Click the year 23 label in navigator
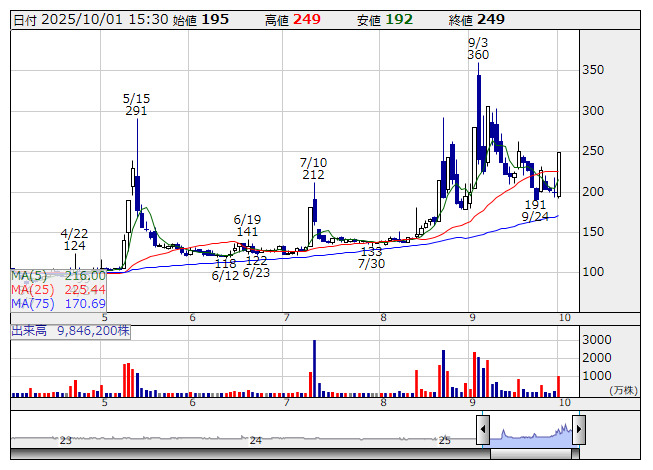The height and width of the screenshot is (470, 653). (x=65, y=440)
